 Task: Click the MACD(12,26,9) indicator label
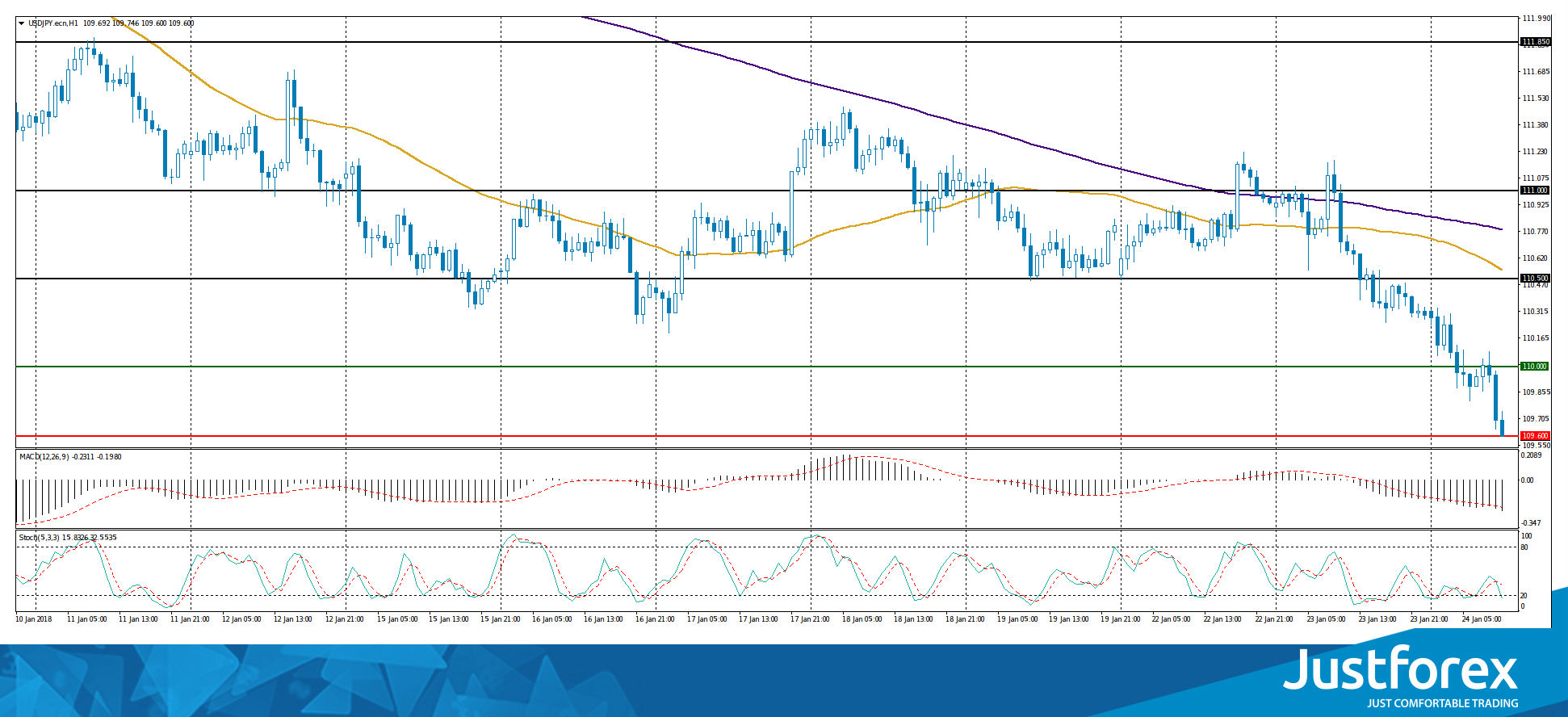pyautogui.click(x=44, y=457)
